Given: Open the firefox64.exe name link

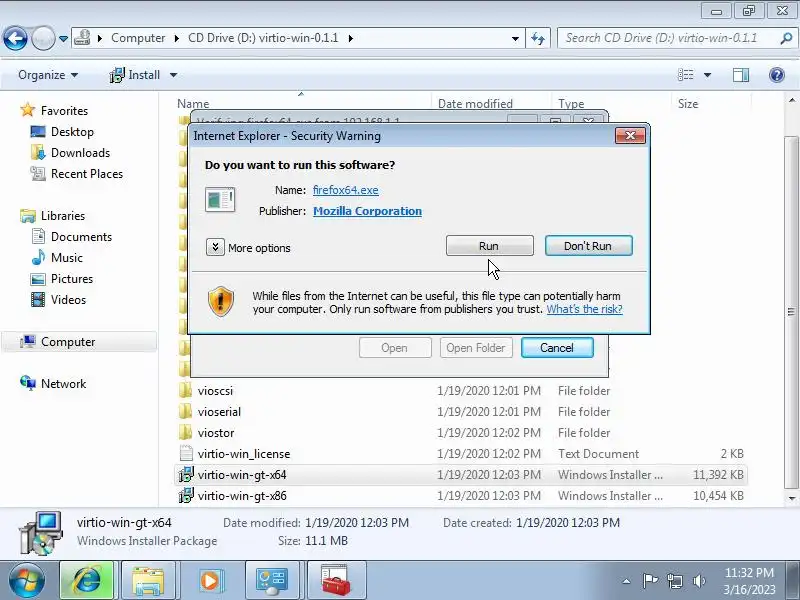Looking at the screenshot, I should [x=345, y=190].
